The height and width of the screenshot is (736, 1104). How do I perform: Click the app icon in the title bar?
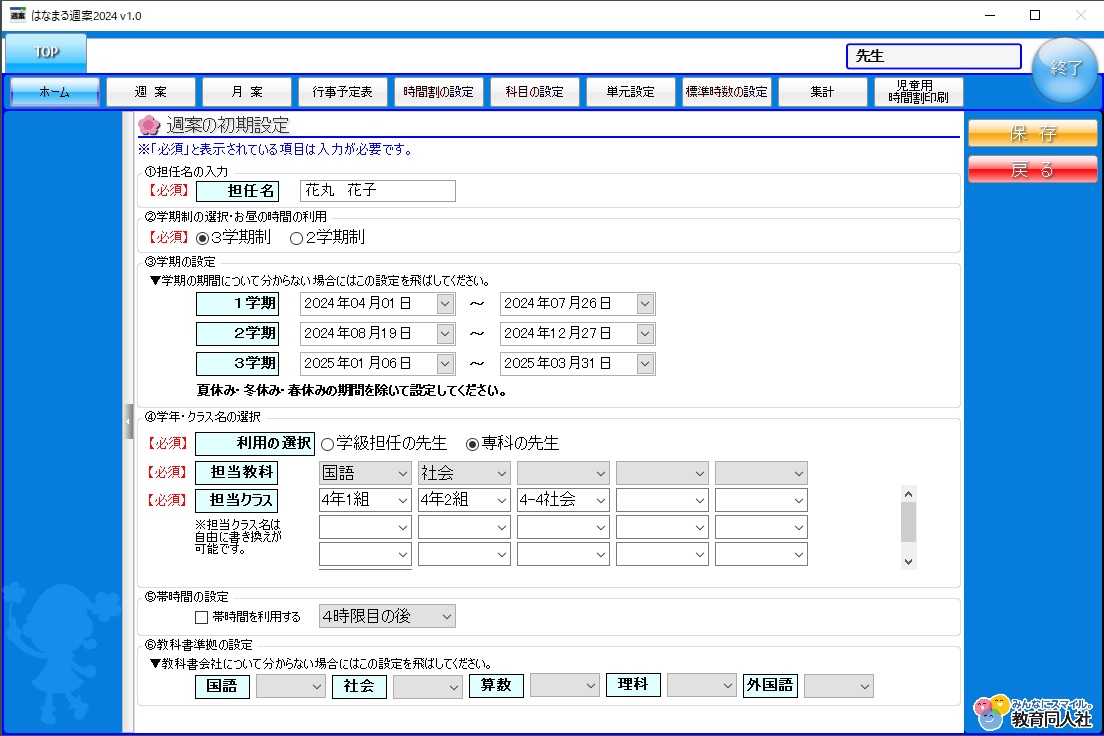(18, 15)
